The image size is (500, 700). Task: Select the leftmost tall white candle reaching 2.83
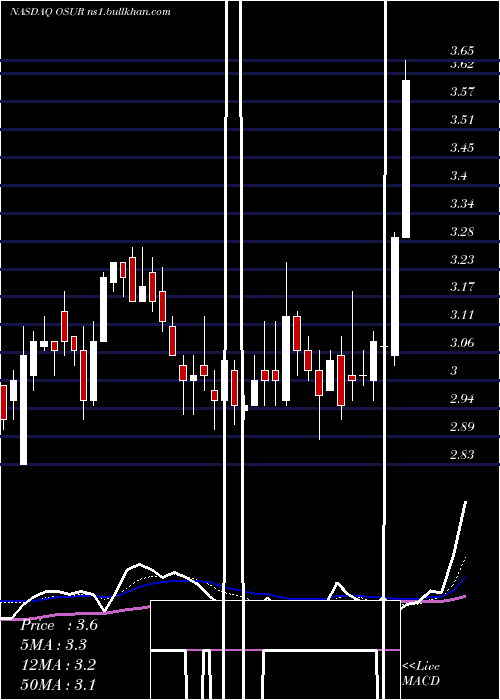pyautogui.click(x=23, y=410)
